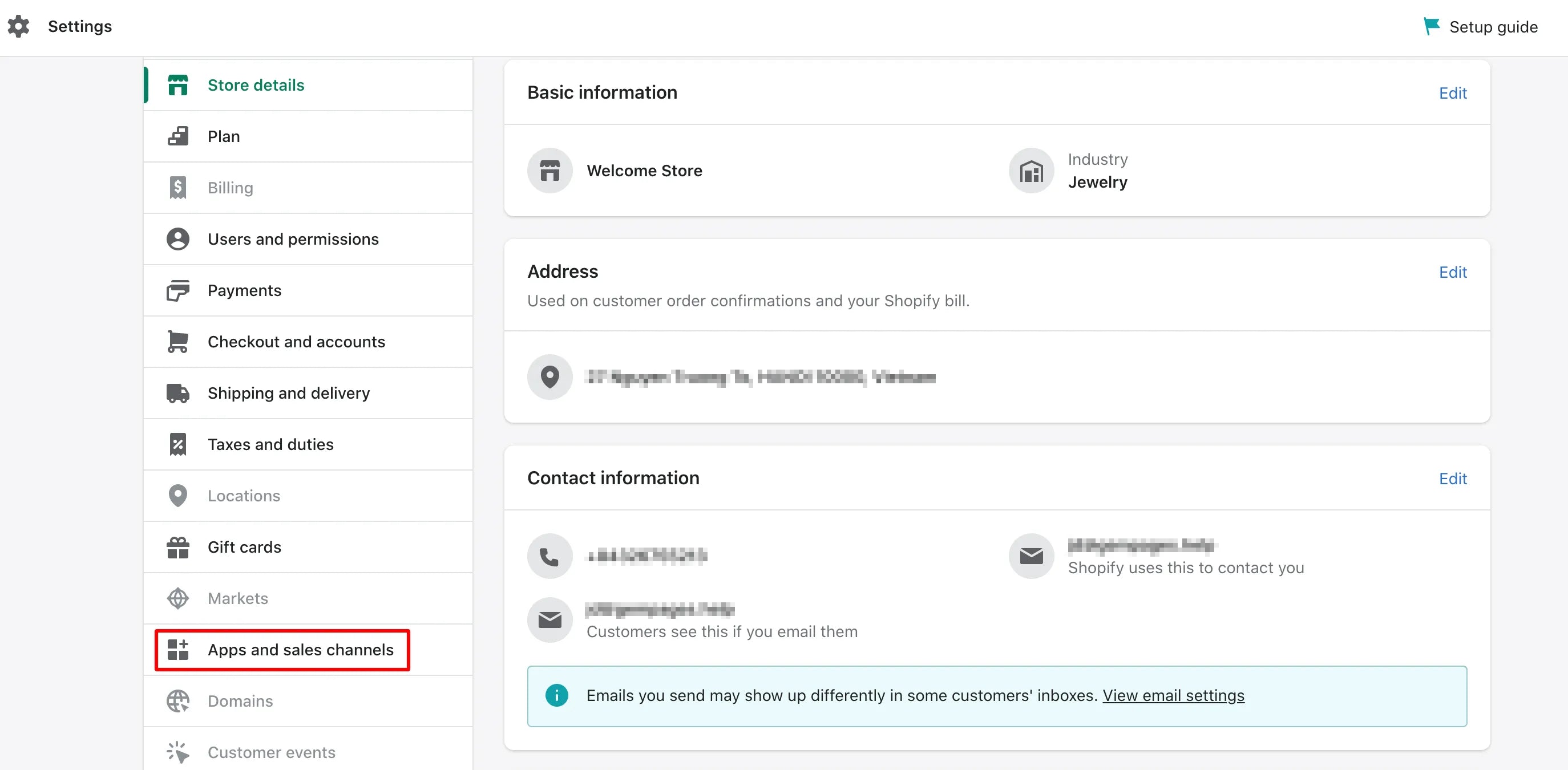Click the Markets globe icon

coord(177,598)
